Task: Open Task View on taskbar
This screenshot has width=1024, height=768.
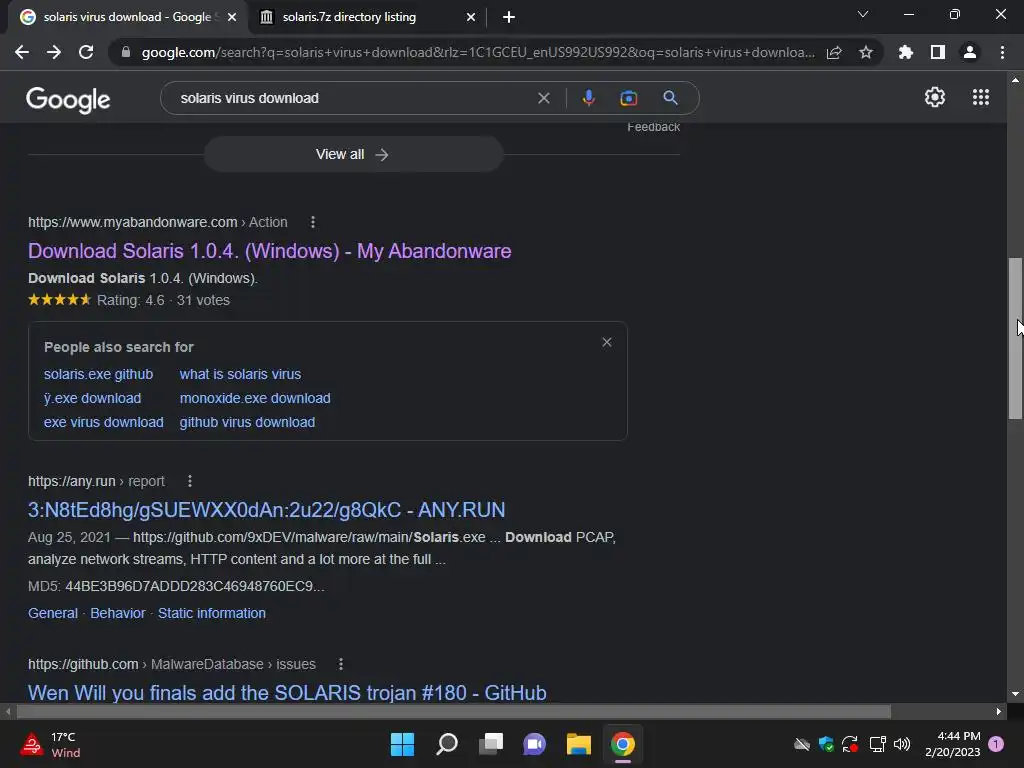Action: click(x=491, y=744)
